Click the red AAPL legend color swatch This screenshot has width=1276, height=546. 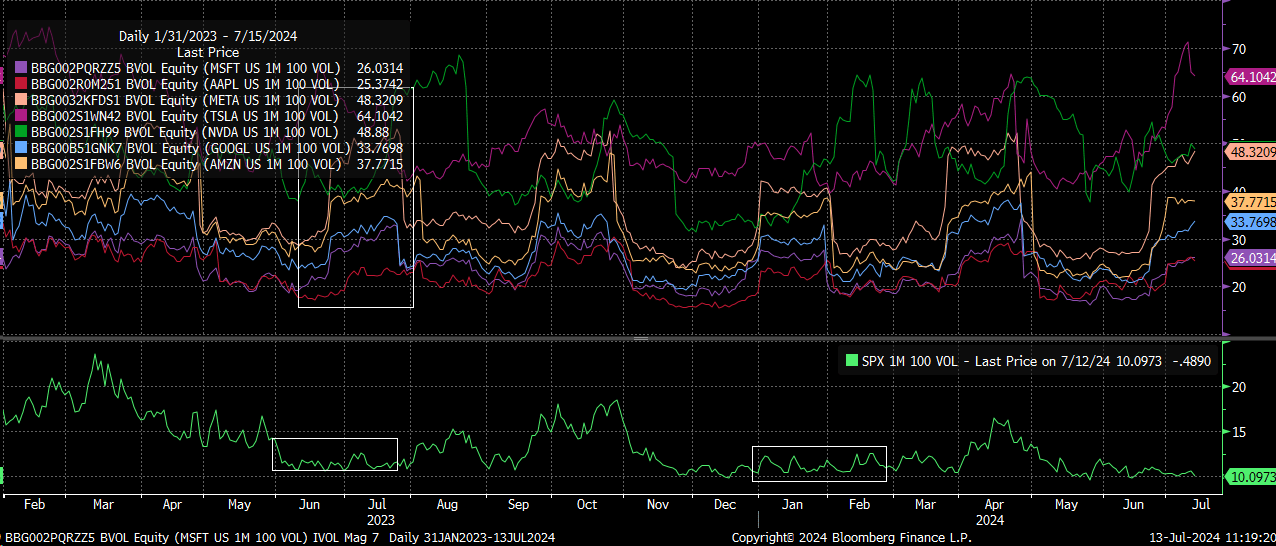point(21,84)
